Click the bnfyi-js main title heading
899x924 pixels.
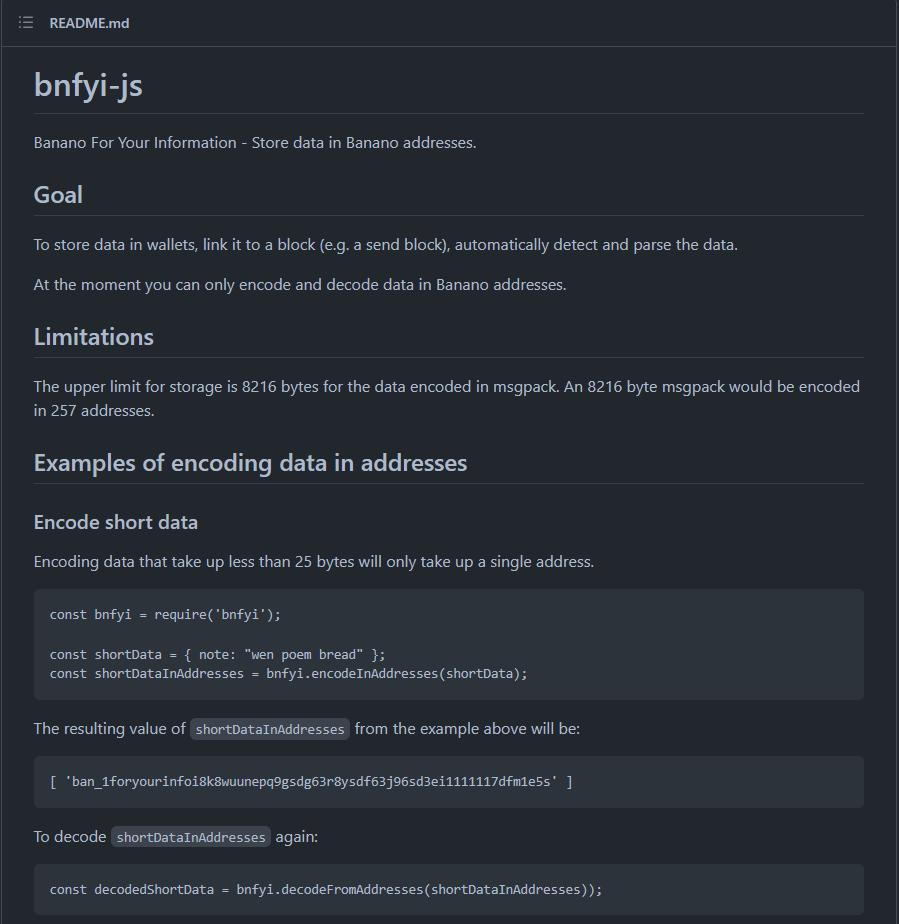click(88, 85)
